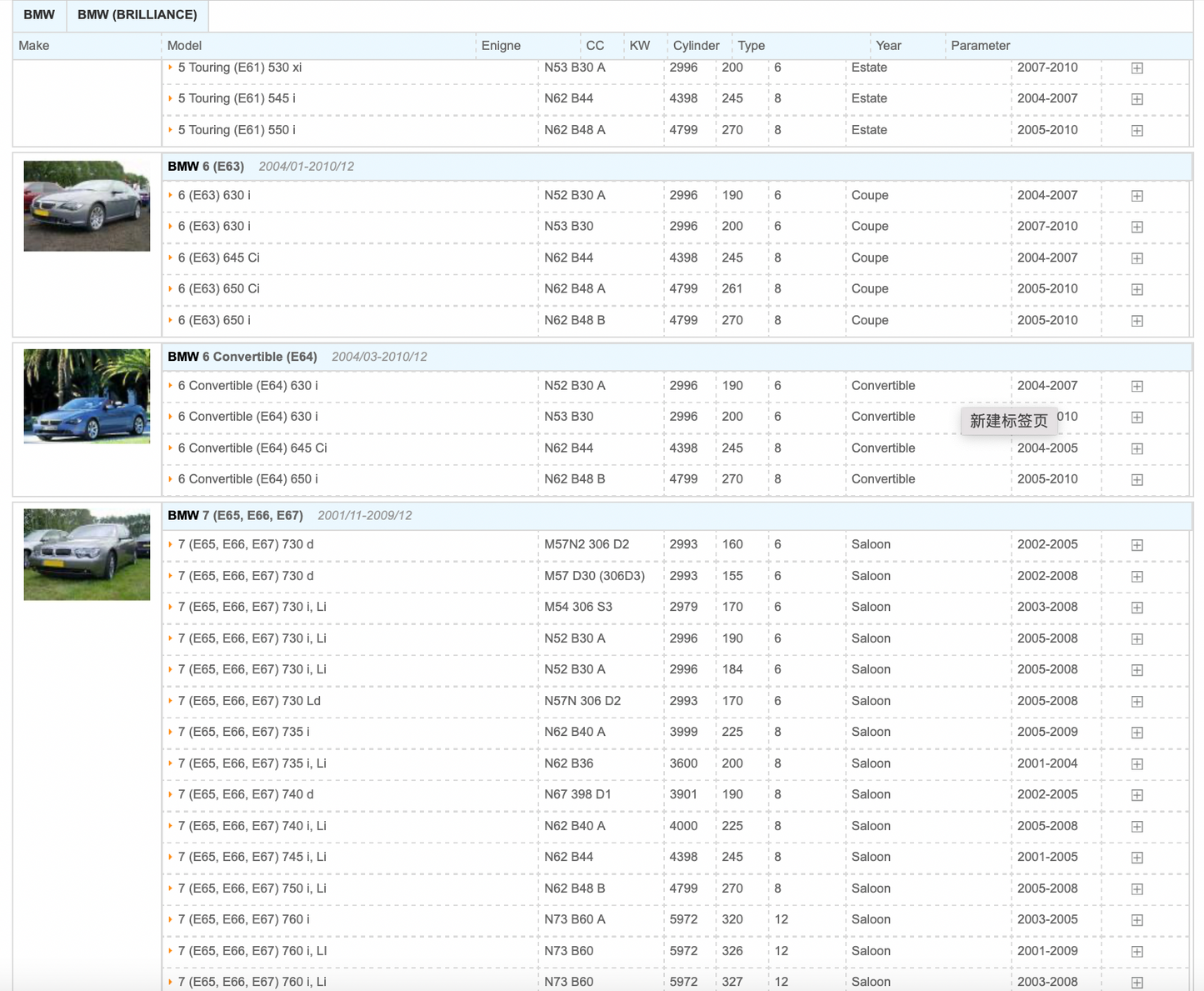Select engine code N73 B60 A
The width and height of the screenshot is (1204, 991).
coord(575,919)
